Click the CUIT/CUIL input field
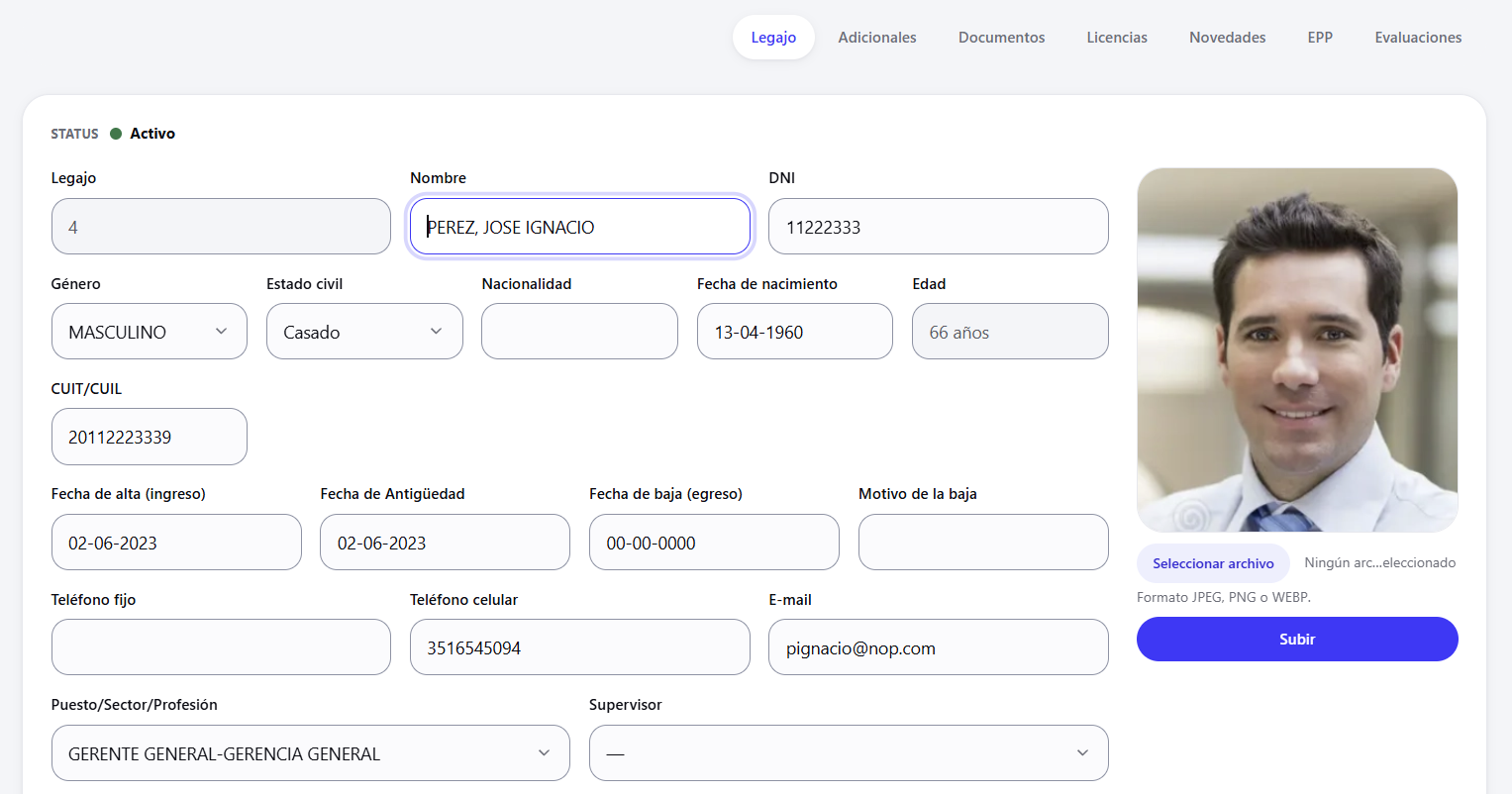 click(150, 437)
